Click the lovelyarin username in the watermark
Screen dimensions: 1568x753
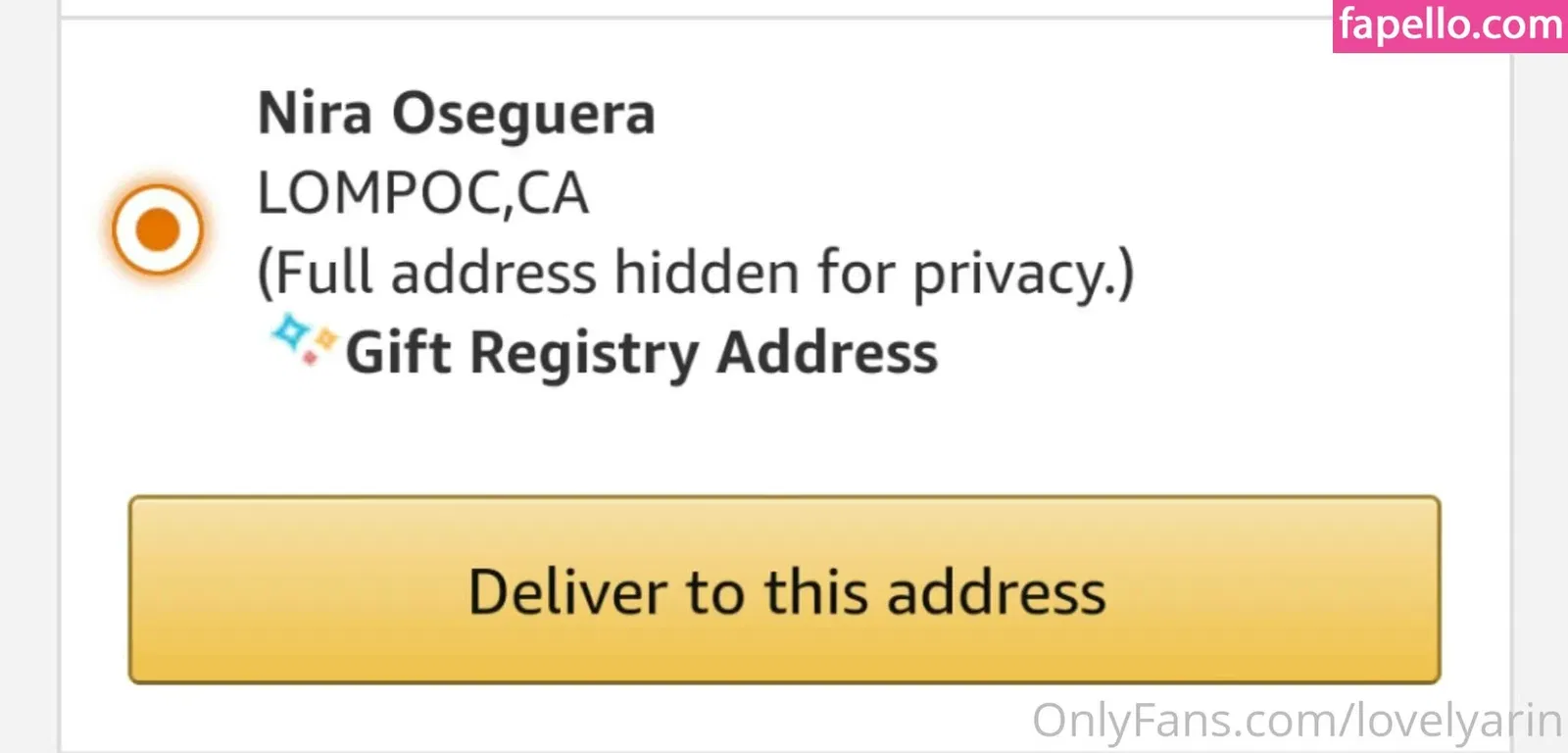point(1457,721)
